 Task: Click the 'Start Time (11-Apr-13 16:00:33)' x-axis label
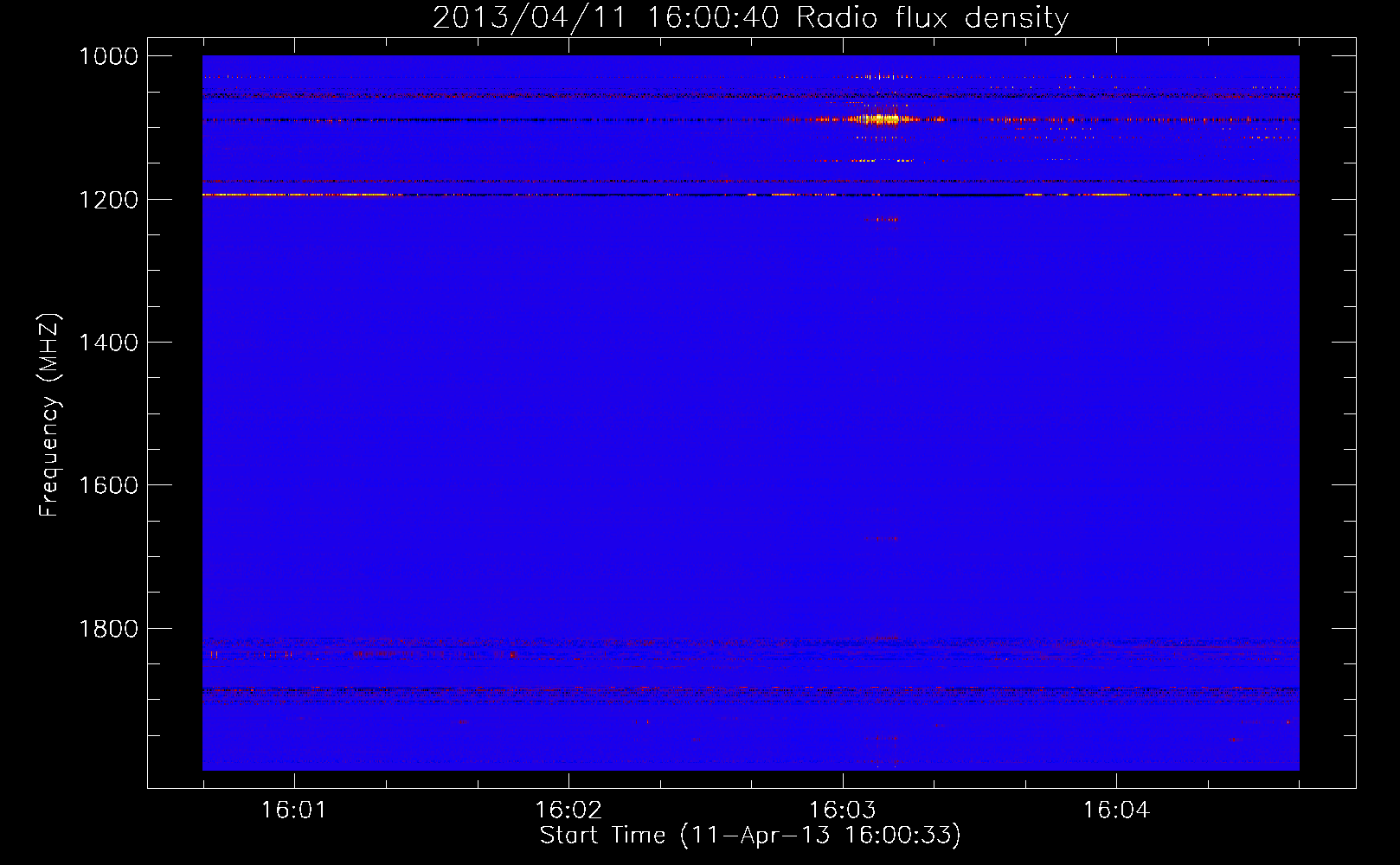[x=750, y=836]
